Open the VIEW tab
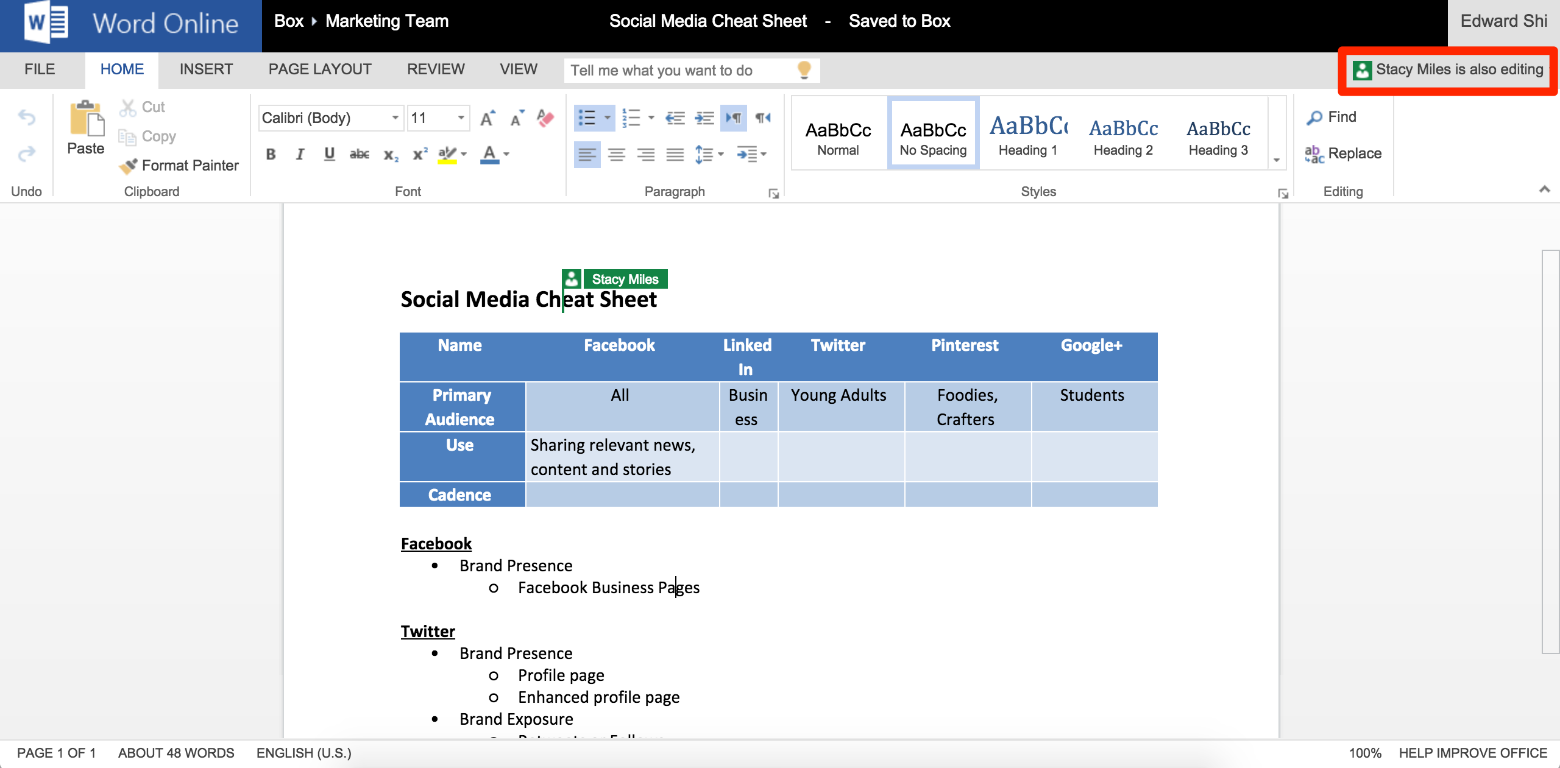Screen dimensions: 1560x768 [x=519, y=69]
